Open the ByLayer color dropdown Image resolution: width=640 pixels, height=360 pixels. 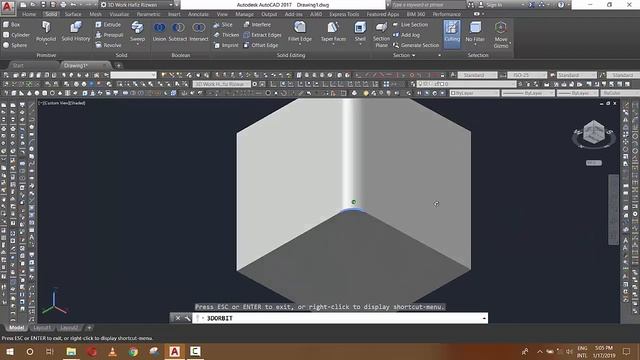[475, 93]
